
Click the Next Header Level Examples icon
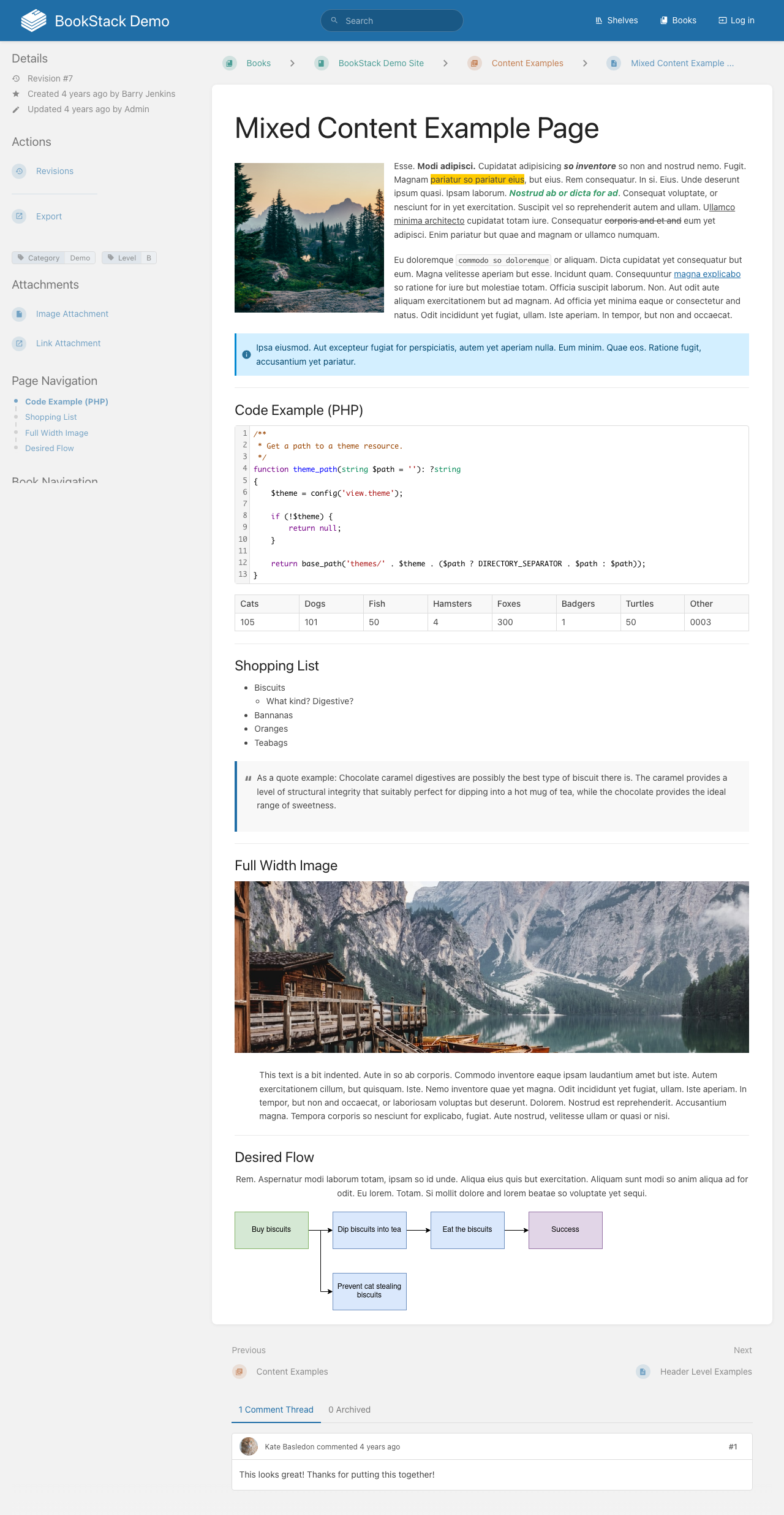[643, 1372]
